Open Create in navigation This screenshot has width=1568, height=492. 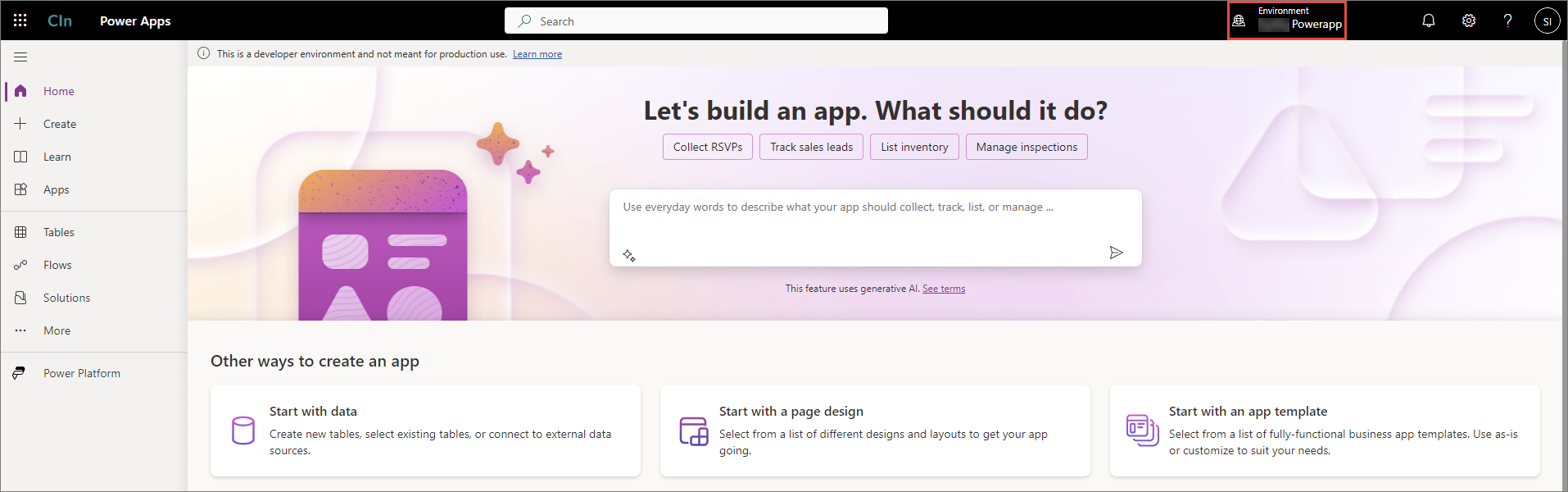[x=94, y=124]
